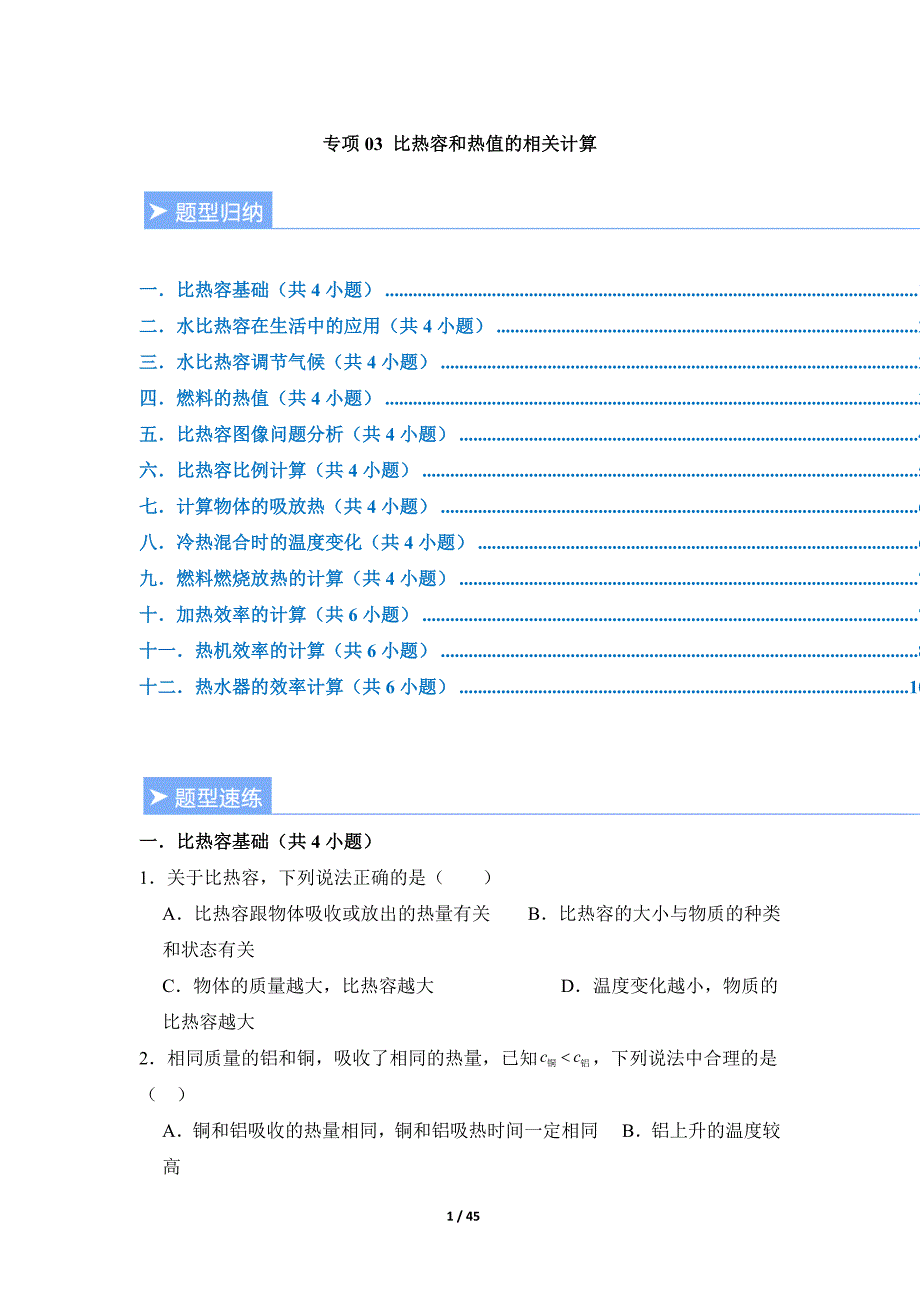Click question 1 option C 物体的质量越大
Image resolution: width=920 pixels, height=1302 pixels.
(x=298, y=986)
